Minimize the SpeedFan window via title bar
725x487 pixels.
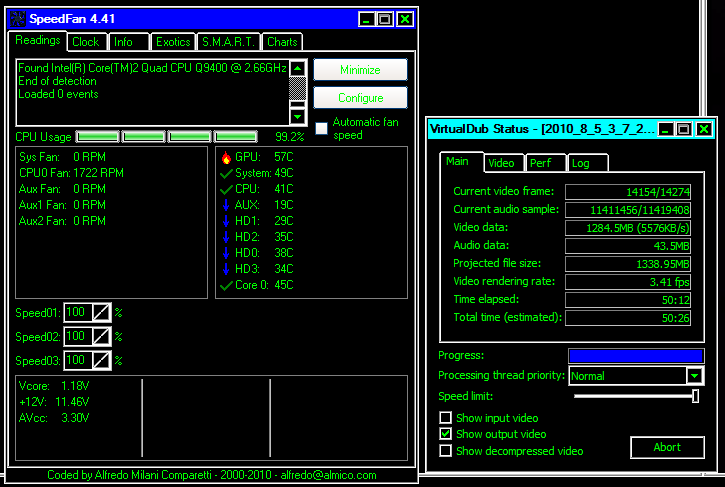point(367,19)
